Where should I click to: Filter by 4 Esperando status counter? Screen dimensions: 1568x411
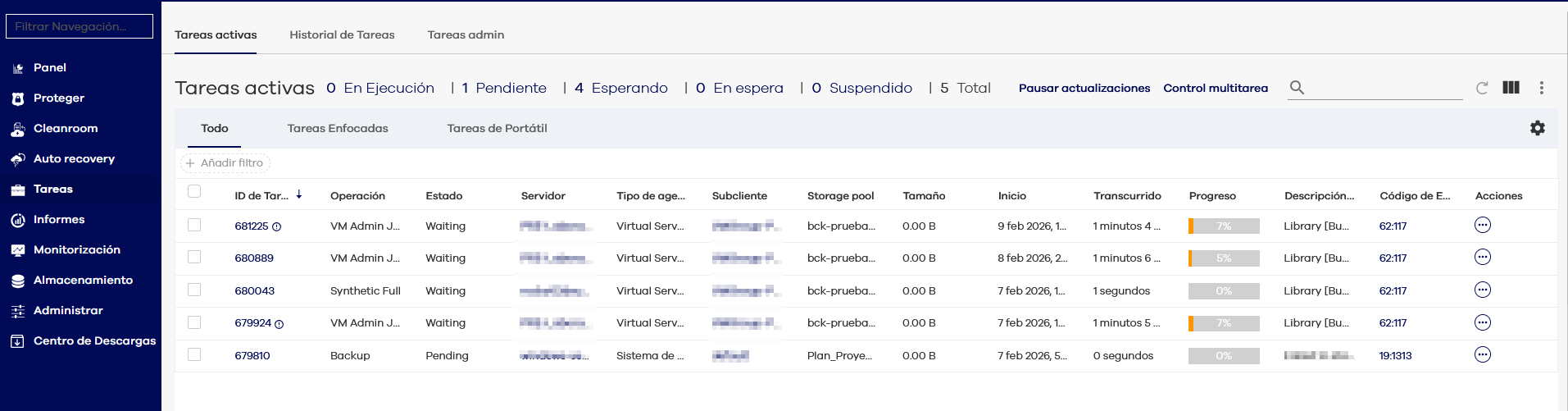[621, 88]
